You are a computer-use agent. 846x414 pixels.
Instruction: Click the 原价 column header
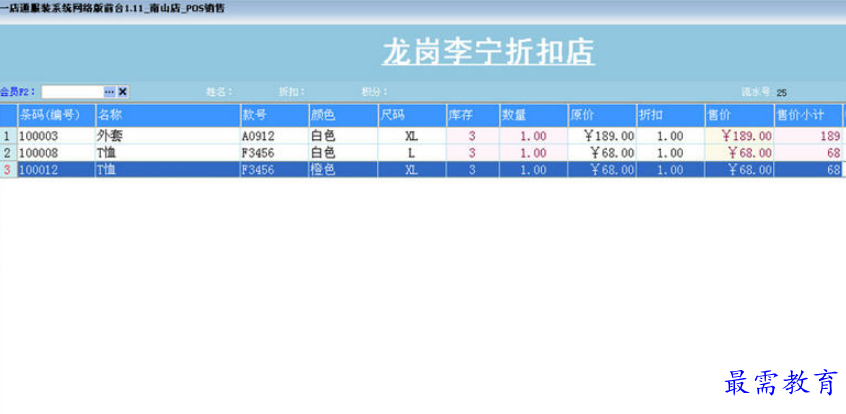(x=602, y=115)
